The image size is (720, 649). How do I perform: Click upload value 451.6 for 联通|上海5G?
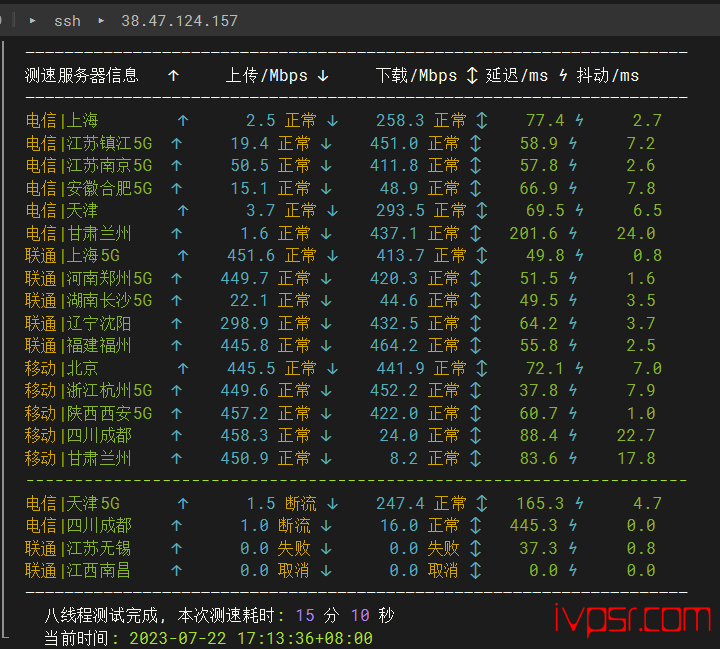coord(251,255)
